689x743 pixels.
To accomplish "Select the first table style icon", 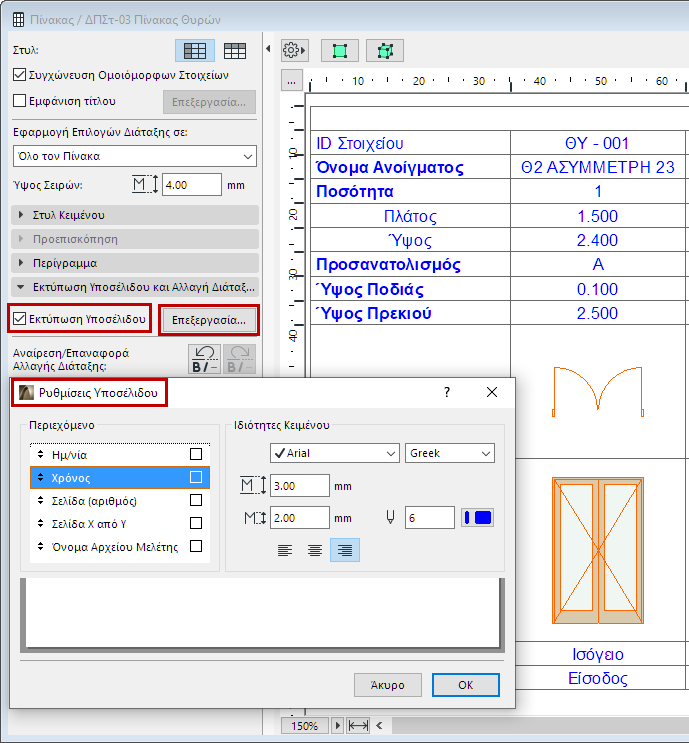I will point(195,51).
